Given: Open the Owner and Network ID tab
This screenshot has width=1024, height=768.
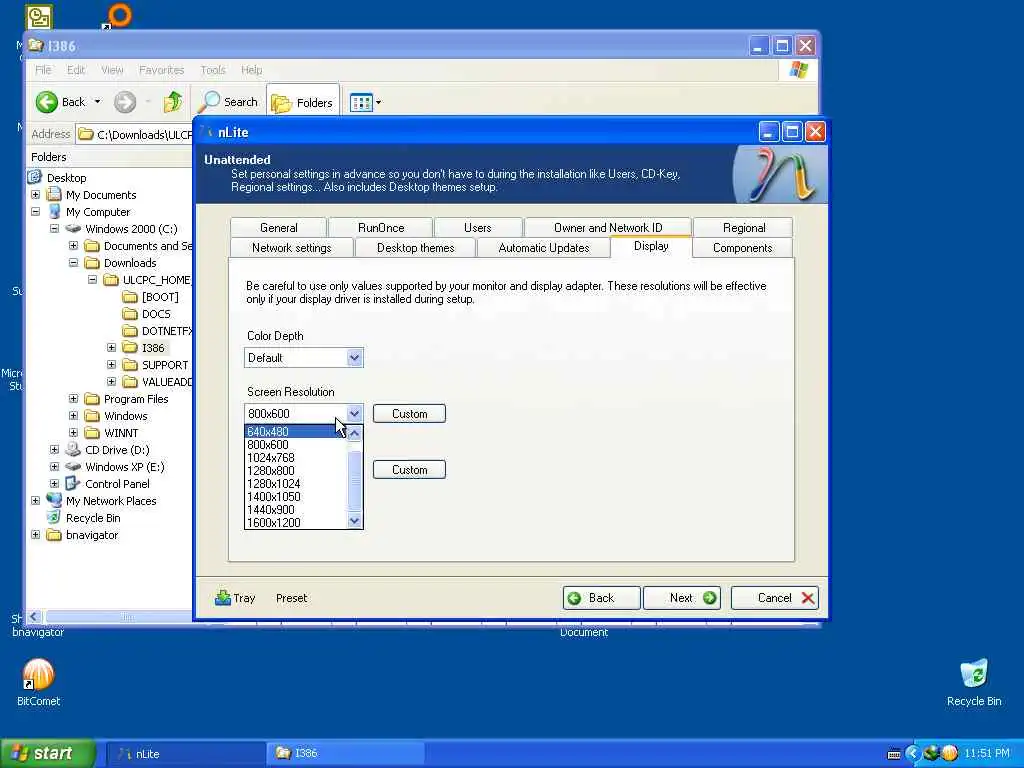Looking at the screenshot, I should (608, 227).
